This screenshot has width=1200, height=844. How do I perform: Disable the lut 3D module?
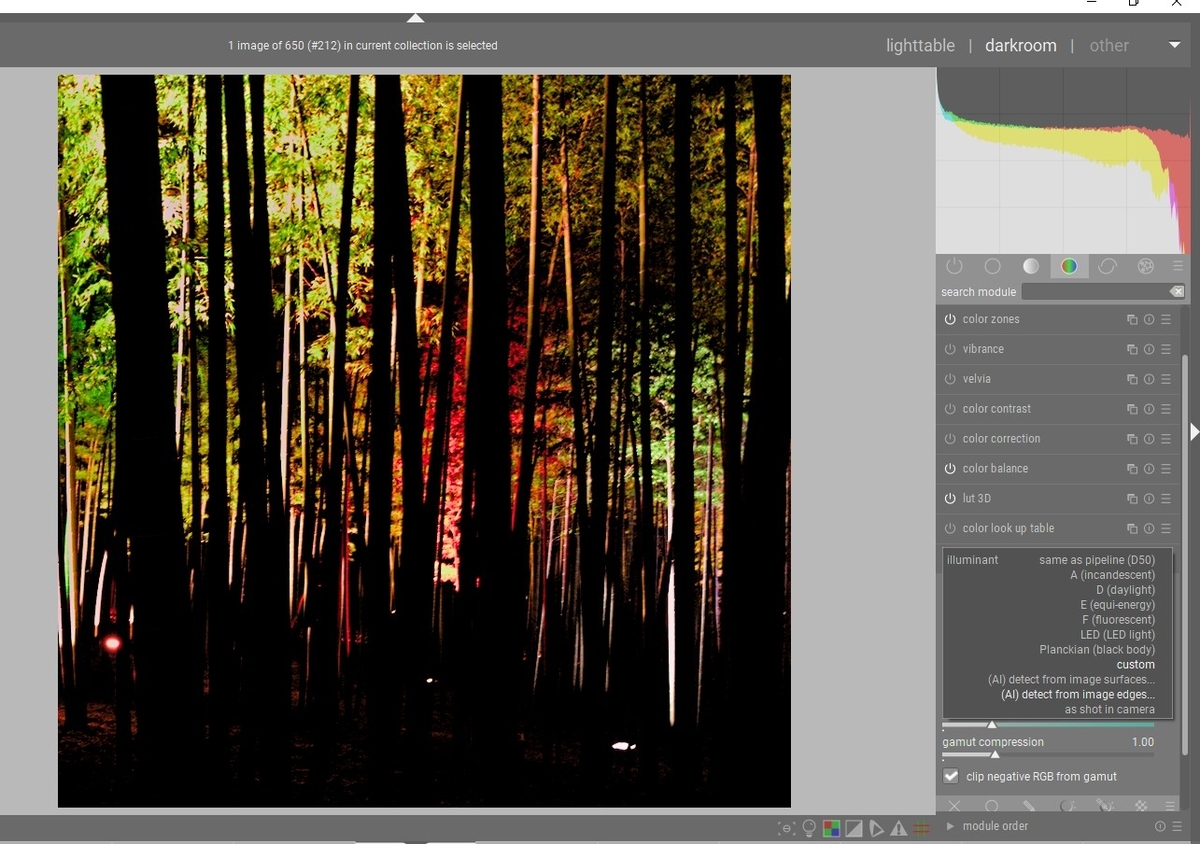(950, 499)
